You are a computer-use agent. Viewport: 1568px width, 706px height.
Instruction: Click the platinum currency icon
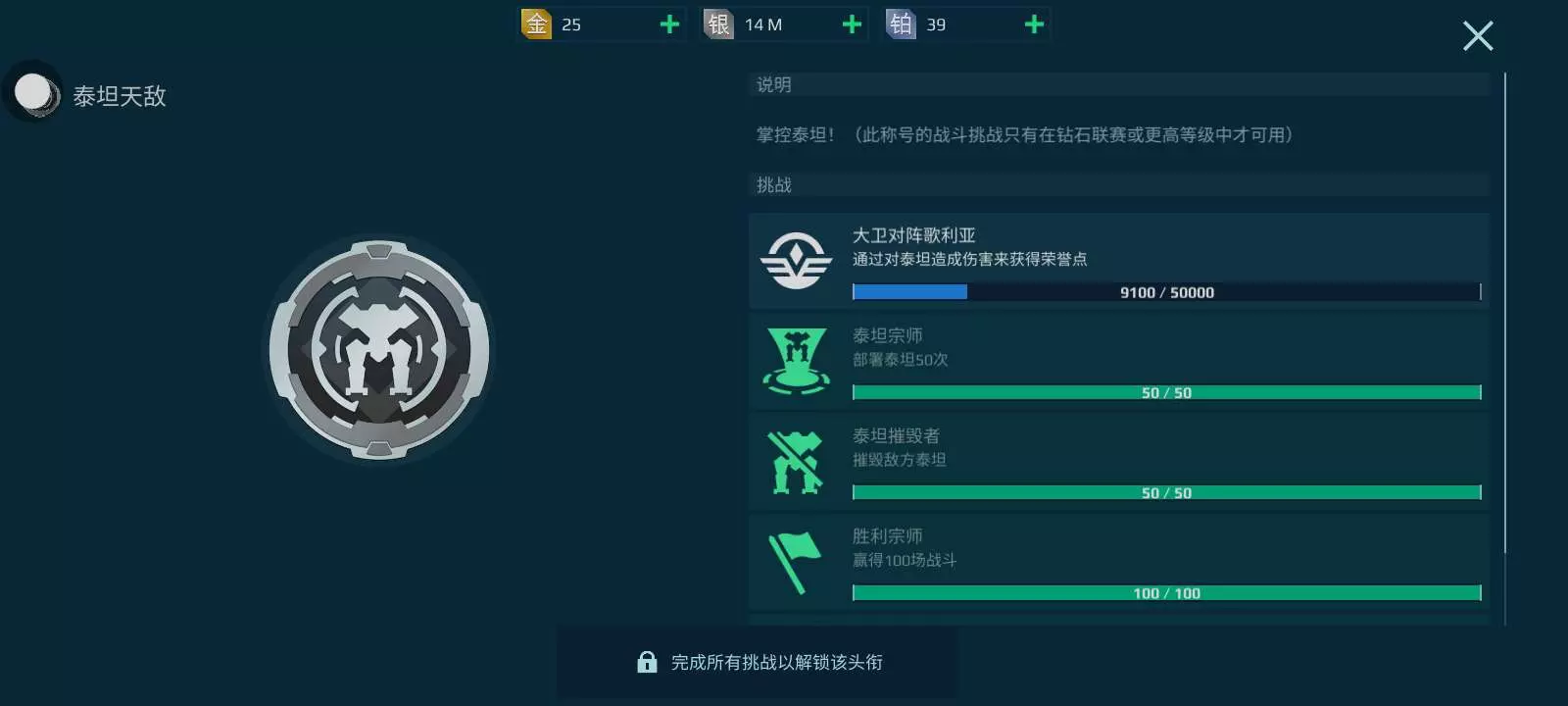901,24
